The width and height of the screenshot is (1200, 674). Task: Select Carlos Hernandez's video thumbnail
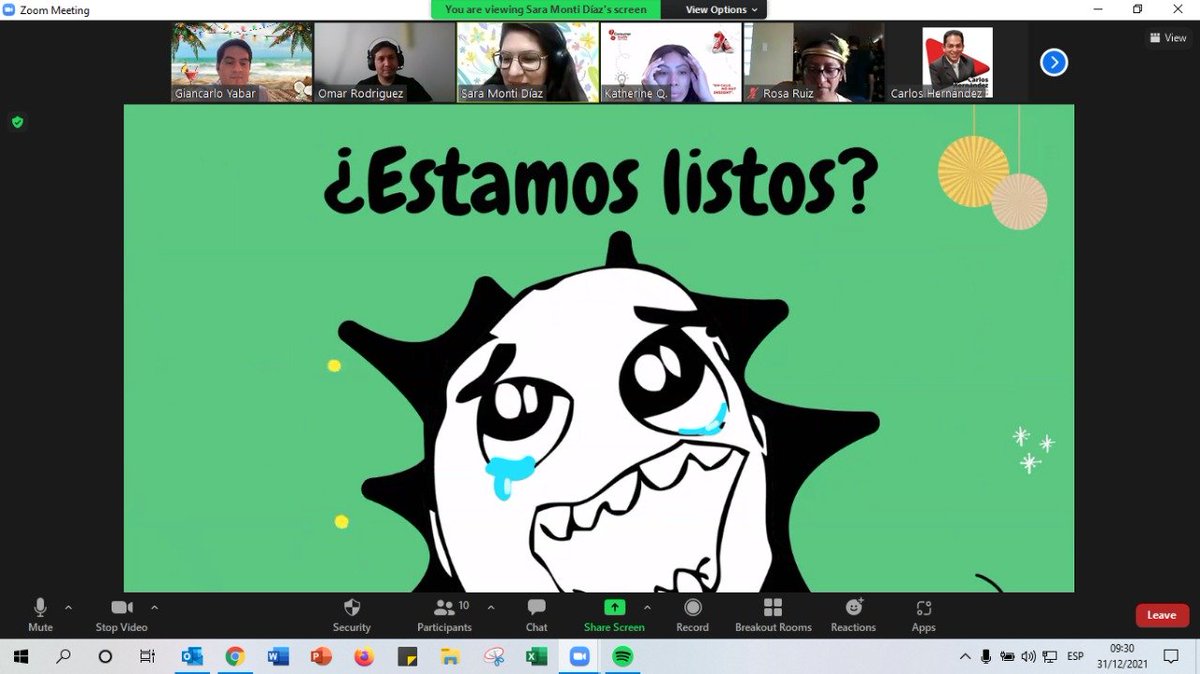point(958,63)
